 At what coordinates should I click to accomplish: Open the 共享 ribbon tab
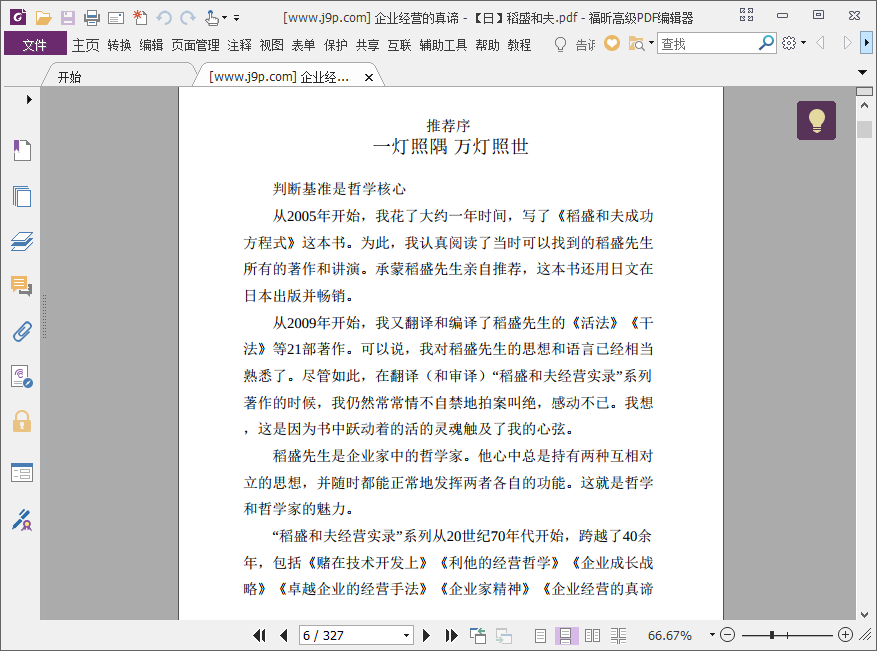367,45
